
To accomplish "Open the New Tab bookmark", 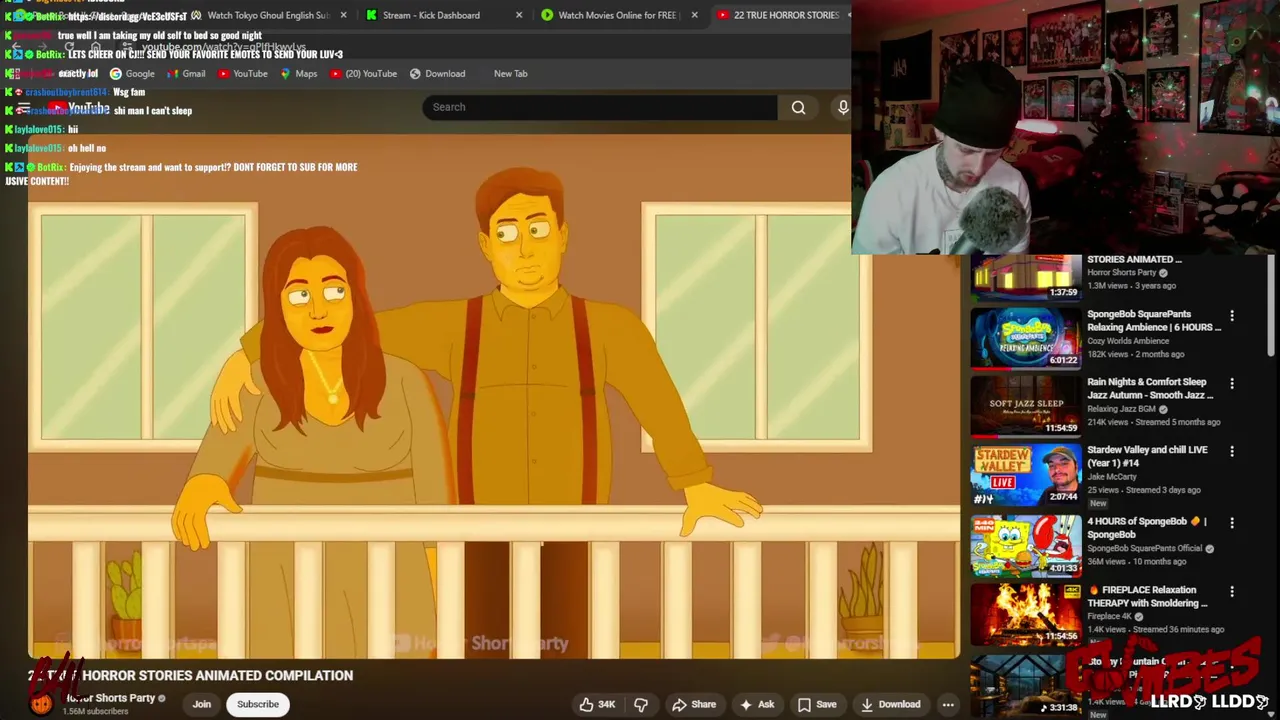I will 510,73.
